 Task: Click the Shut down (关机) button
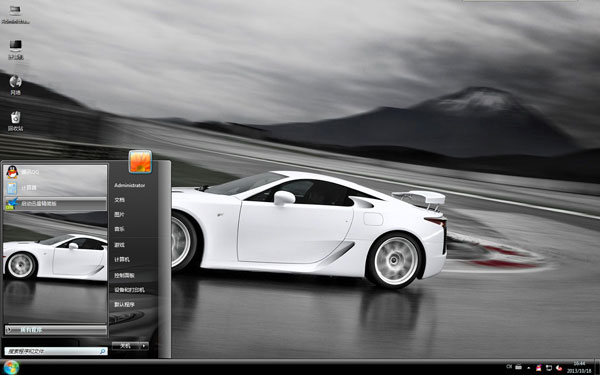click(x=126, y=346)
